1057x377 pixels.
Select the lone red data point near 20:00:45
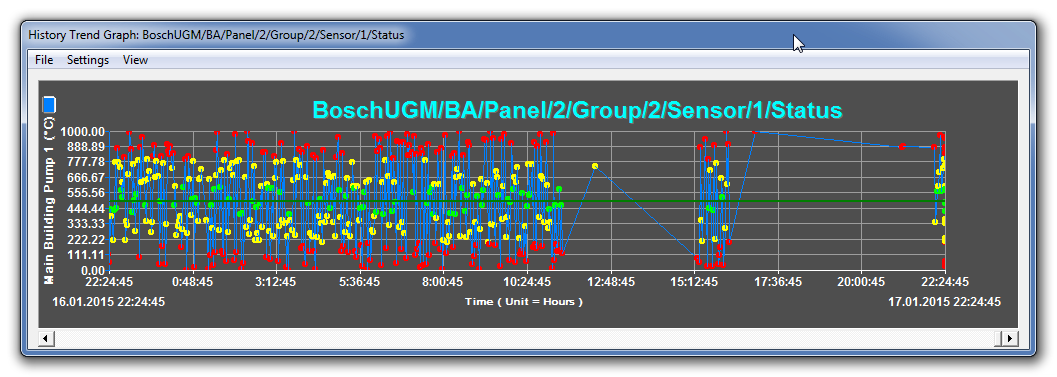pos(901,146)
